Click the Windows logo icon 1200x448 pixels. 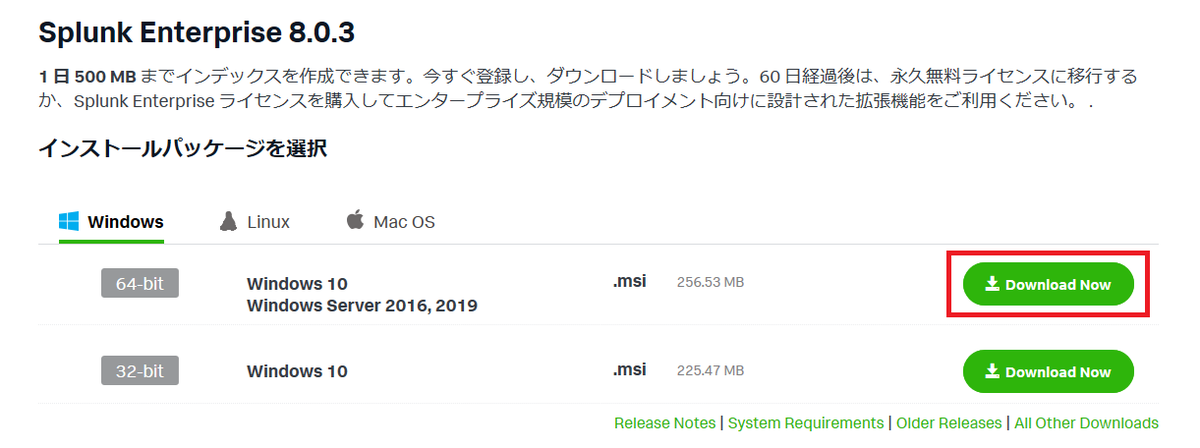pos(69,221)
